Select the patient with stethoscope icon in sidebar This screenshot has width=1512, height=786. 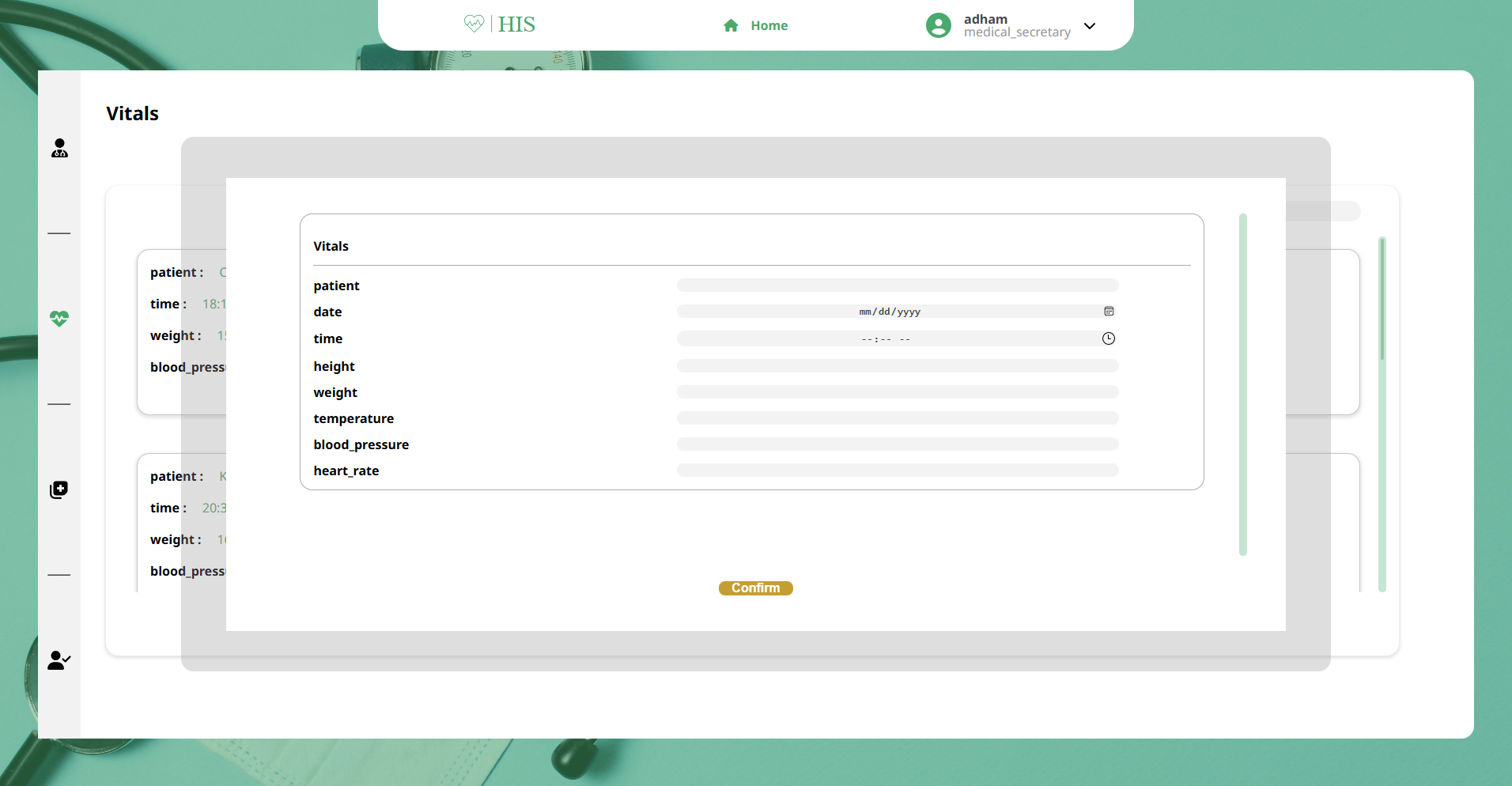click(60, 149)
